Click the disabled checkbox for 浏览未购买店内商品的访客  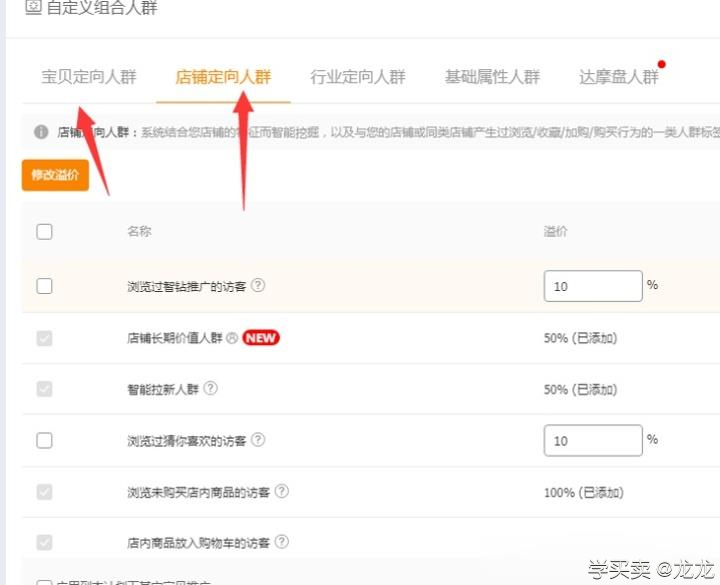point(44,492)
